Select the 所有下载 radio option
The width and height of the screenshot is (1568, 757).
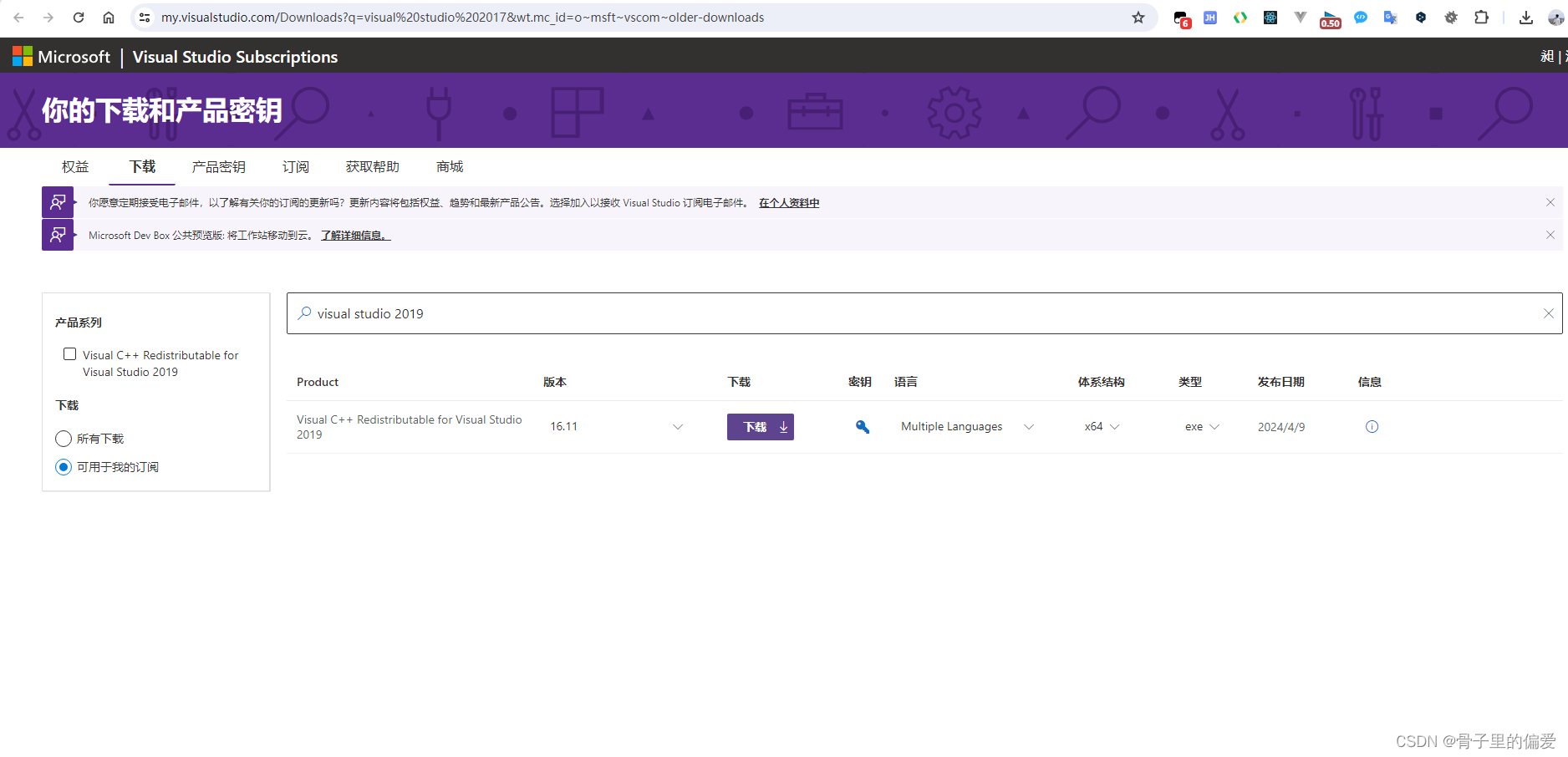coord(64,439)
